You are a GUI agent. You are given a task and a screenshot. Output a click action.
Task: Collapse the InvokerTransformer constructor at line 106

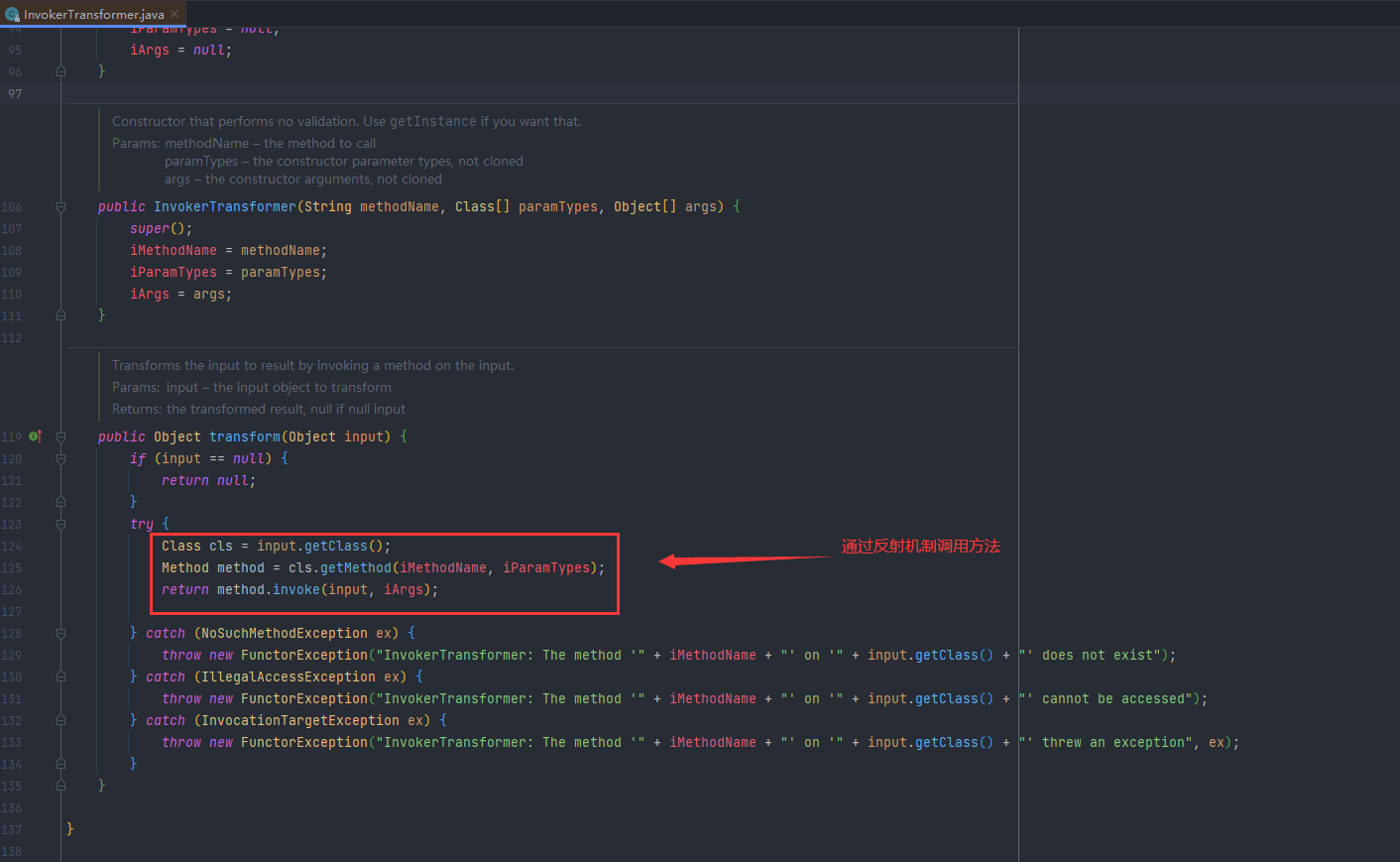(60, 205)
